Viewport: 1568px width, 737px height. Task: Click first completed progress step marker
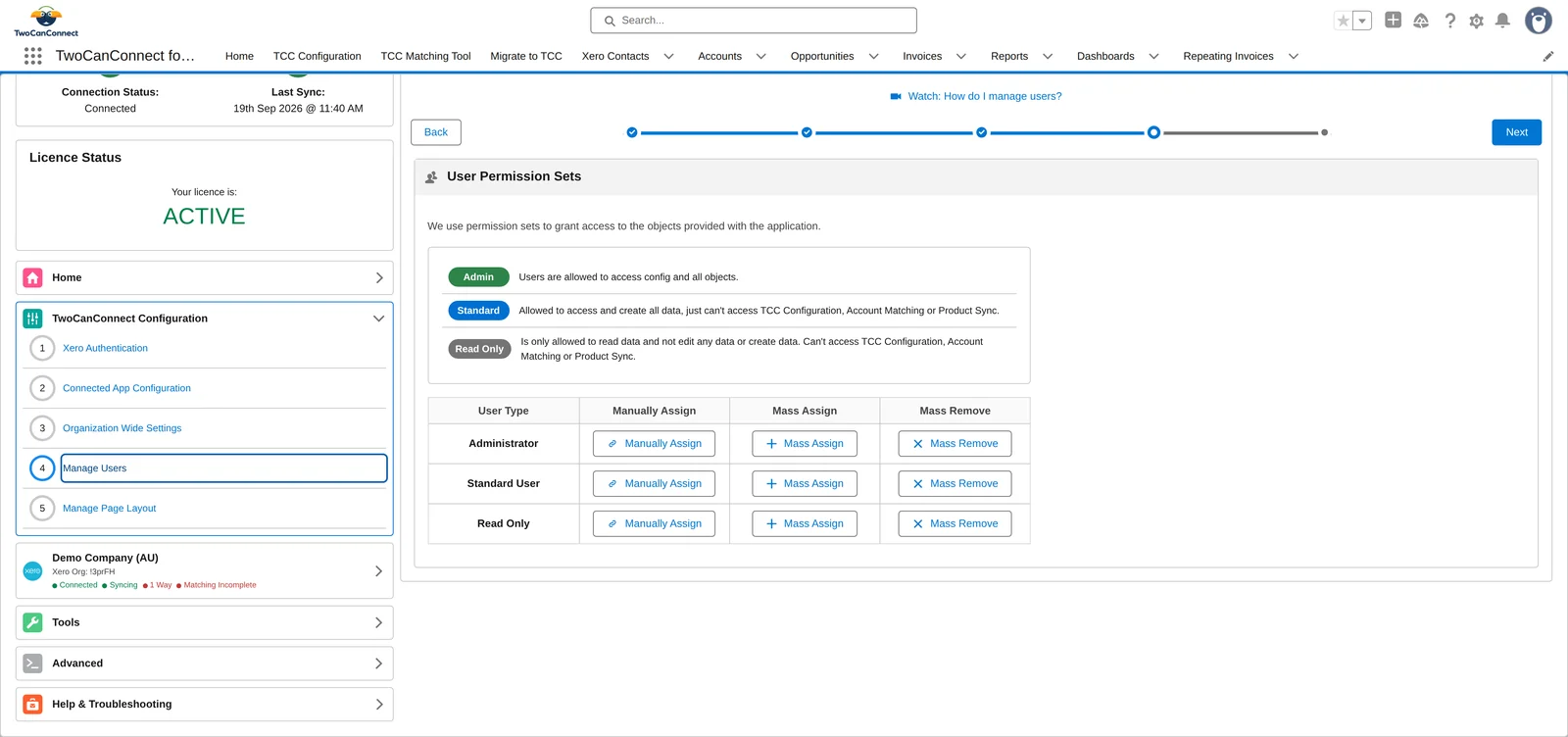click(632, 132)
